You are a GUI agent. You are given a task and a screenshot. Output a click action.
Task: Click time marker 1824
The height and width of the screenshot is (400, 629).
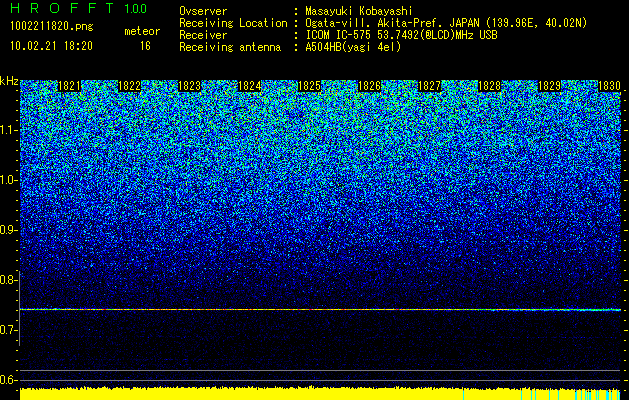point(250,86)
